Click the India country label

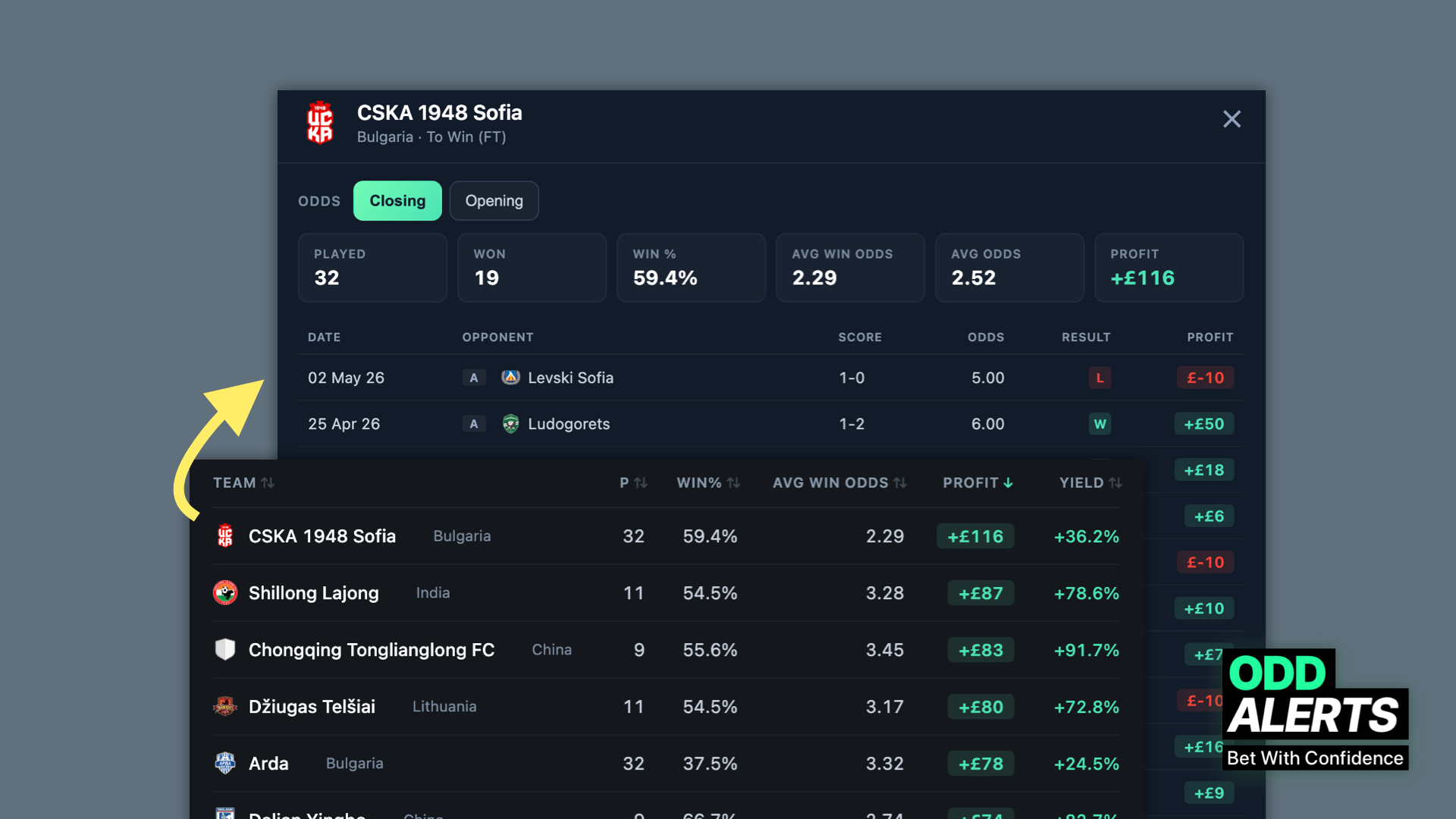click(433, 593)
